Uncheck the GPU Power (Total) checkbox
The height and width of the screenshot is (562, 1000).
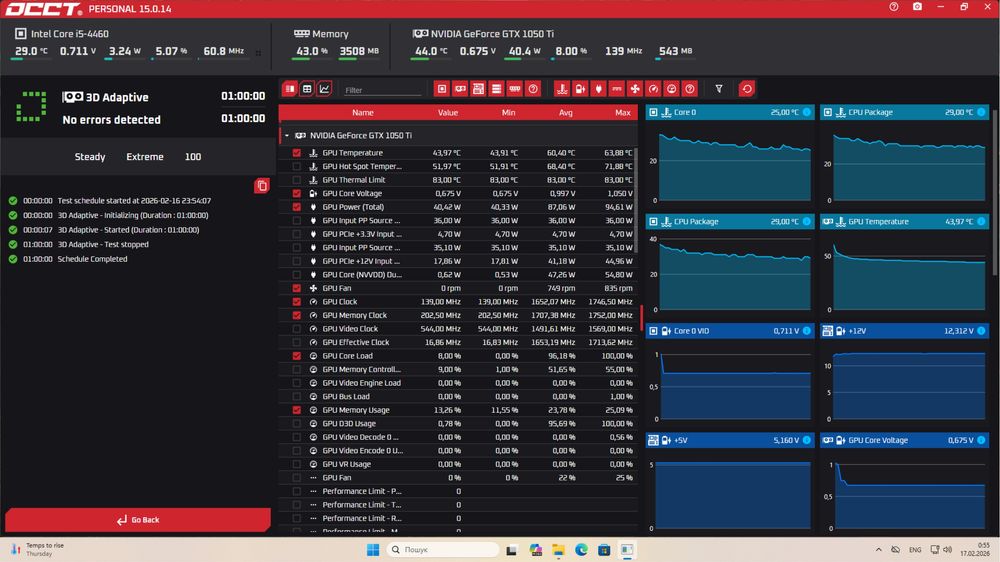click(297, 207)
